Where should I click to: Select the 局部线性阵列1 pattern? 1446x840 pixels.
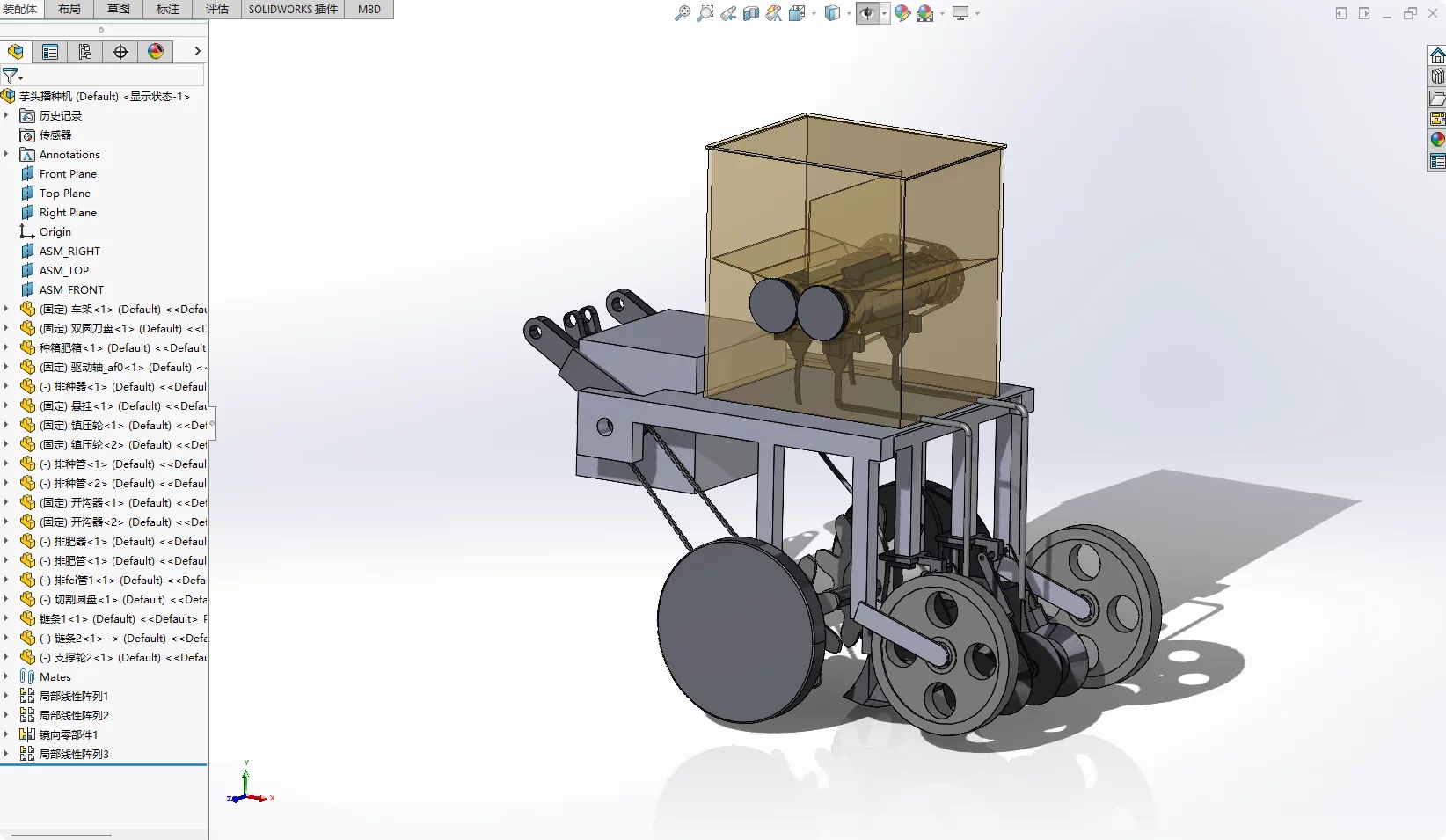(64, 697)
